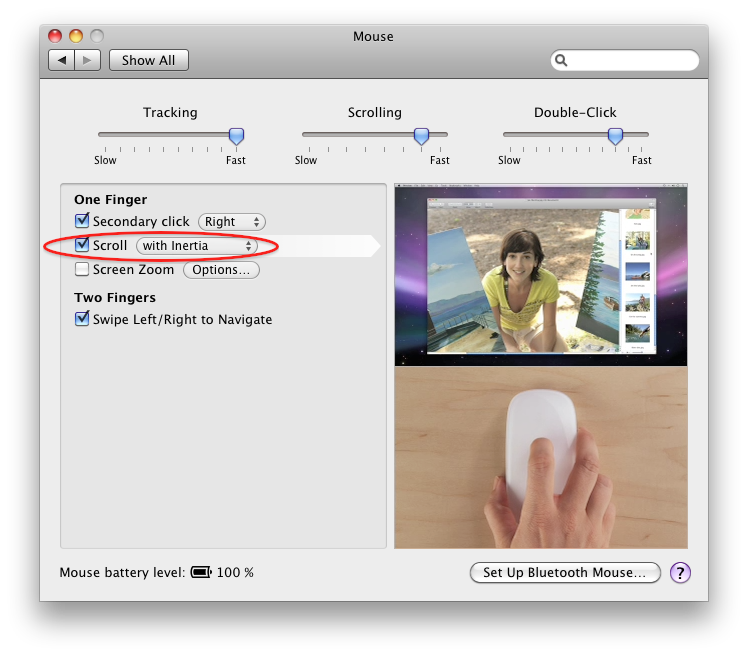The image size is (748, 656).
Task: Click Fast label under Double-Click slider
Action: point(642,160)
